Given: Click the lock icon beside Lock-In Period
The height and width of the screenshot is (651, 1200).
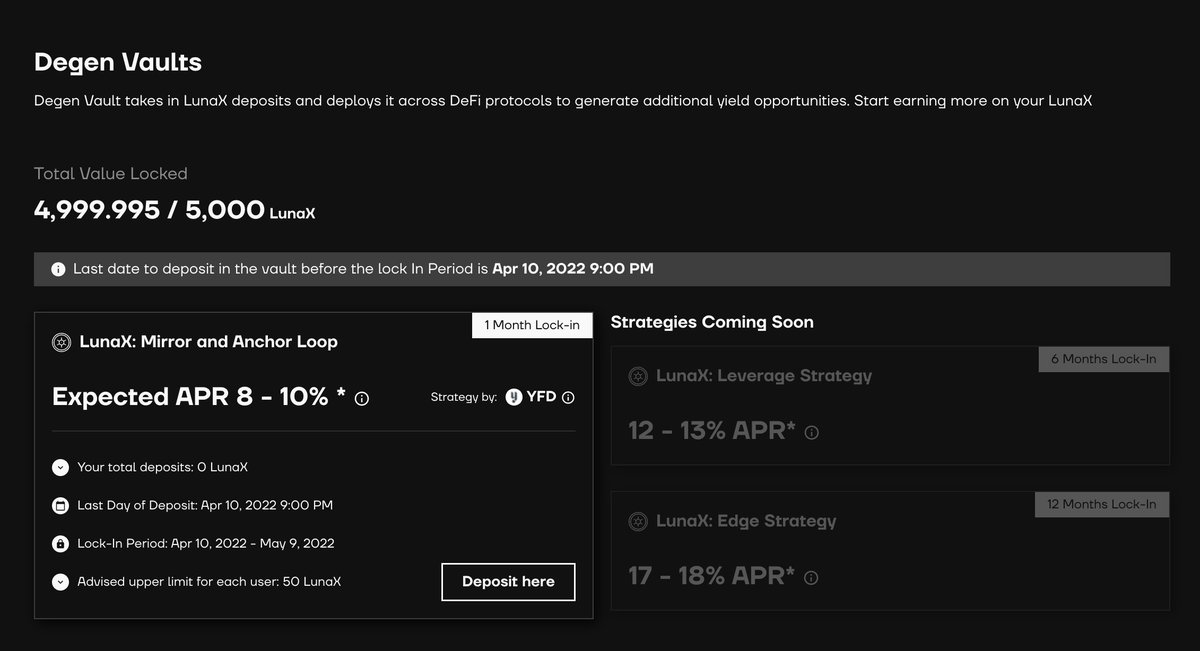Looking at the screenshot, I should (60, 544).
